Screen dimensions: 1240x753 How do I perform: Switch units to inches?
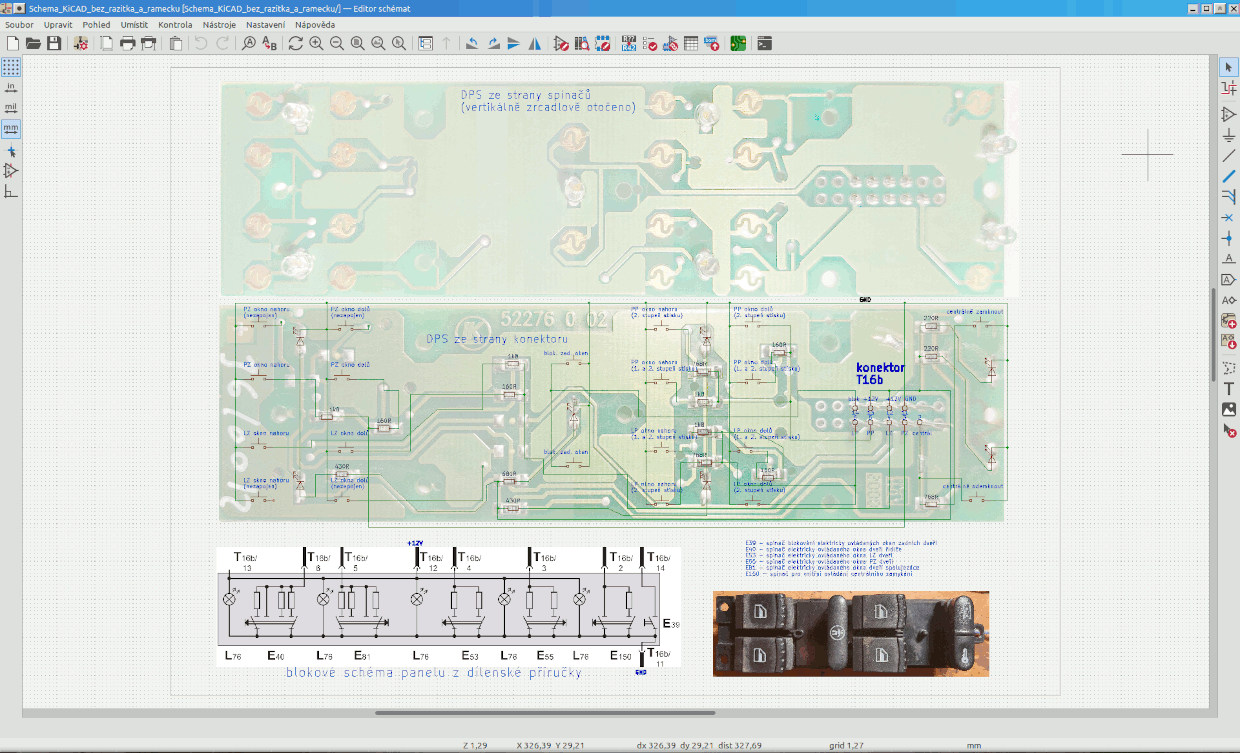pyautogui.click(x=11, y=88)
